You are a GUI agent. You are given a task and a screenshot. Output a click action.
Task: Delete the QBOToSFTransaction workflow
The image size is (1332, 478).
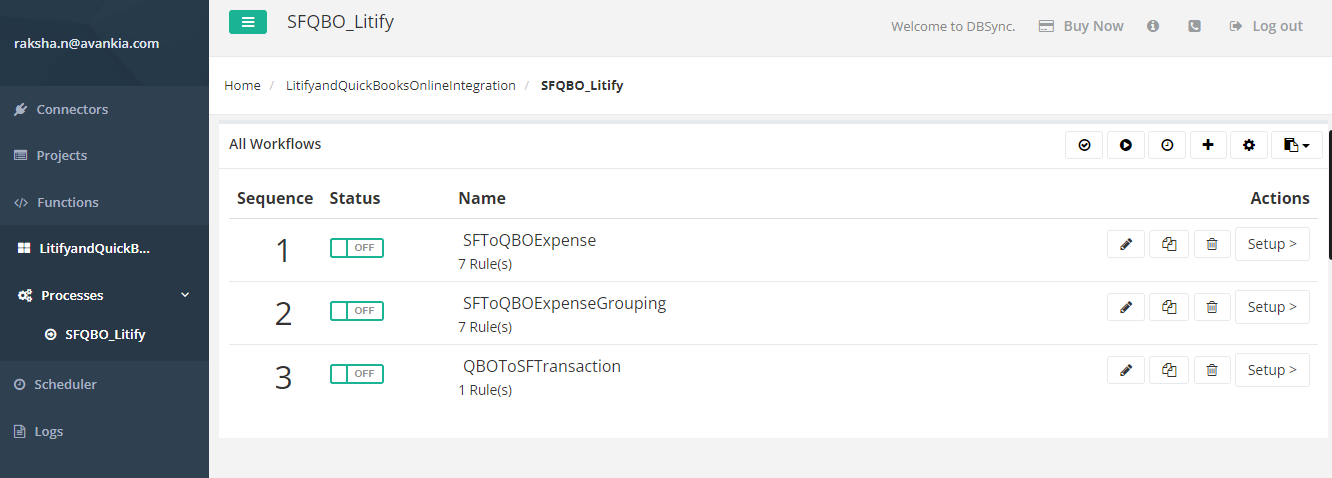1211,370
